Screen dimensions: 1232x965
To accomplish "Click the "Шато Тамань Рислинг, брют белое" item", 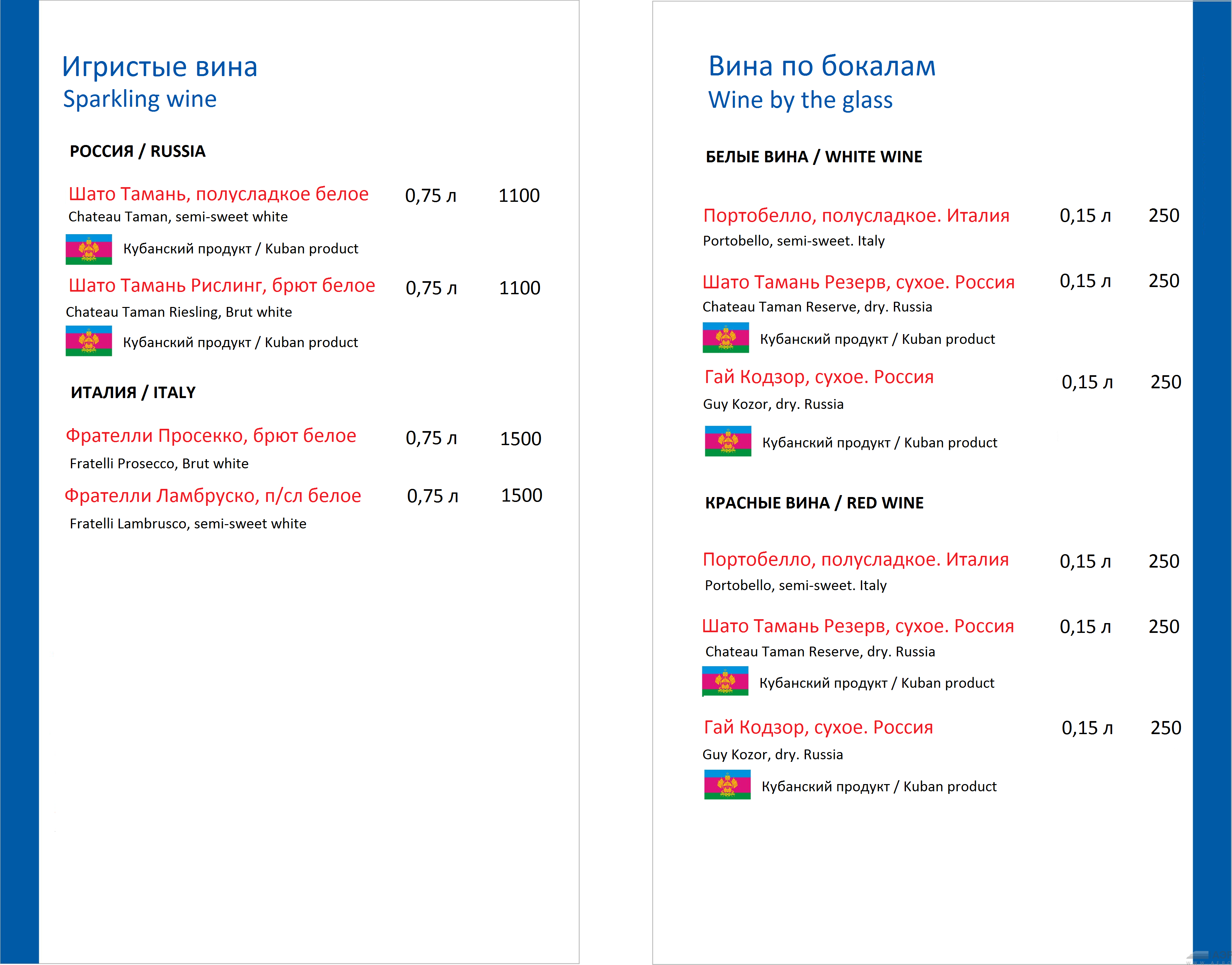I will 222,285.
